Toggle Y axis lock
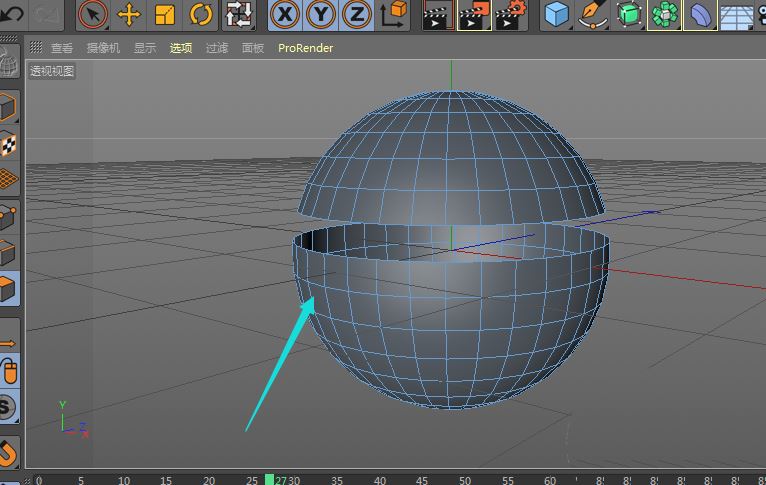This screenshot has height=485, width=766. pyautogui.click(x=321, y=14)
